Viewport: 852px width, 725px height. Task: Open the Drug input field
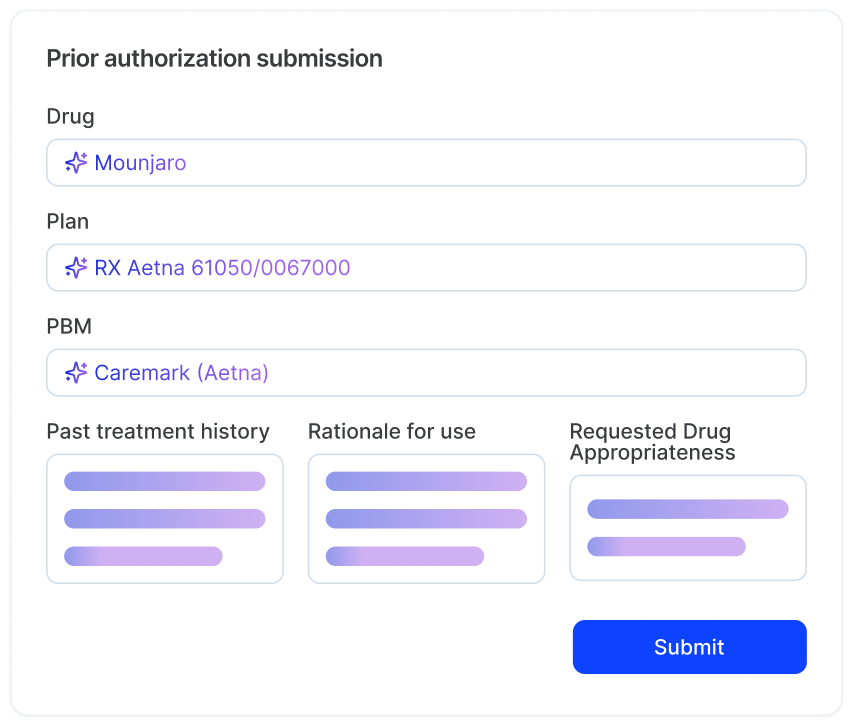pos(426,162)
